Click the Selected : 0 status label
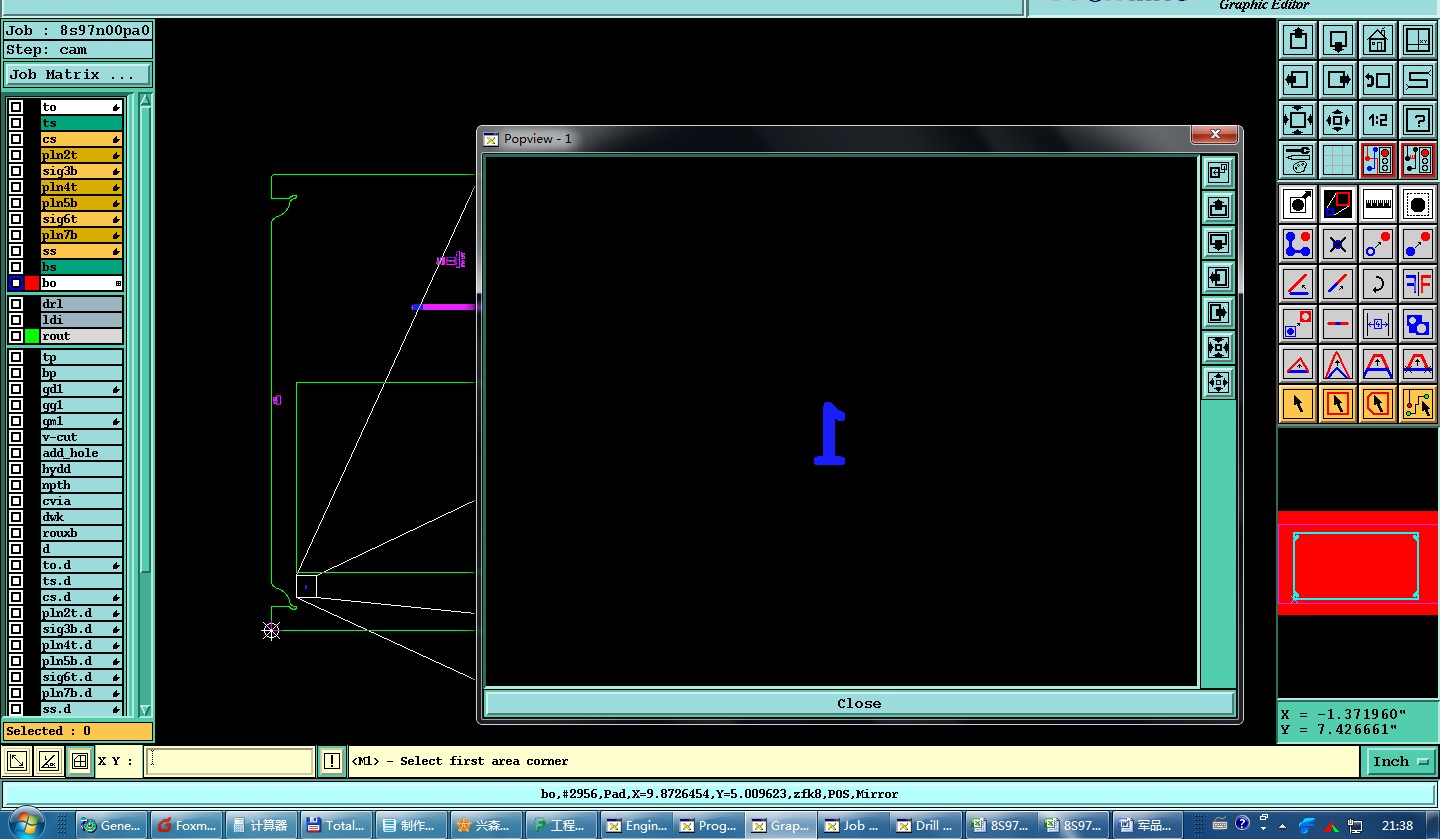Image resolution: width=1440 pixels, height=839 pixels. (x=78, y=731)
